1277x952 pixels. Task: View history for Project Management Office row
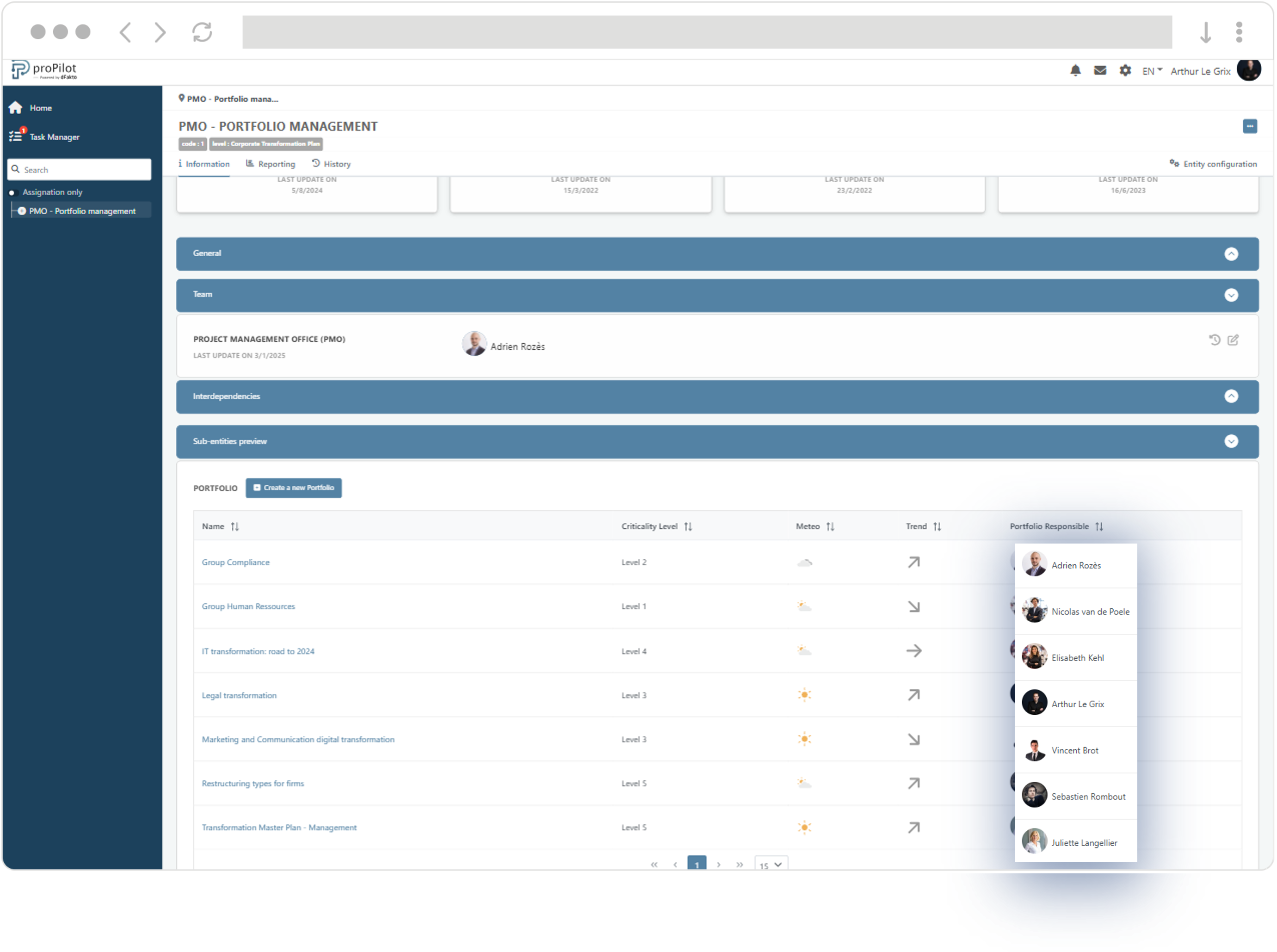click(x=1215, y=340)
